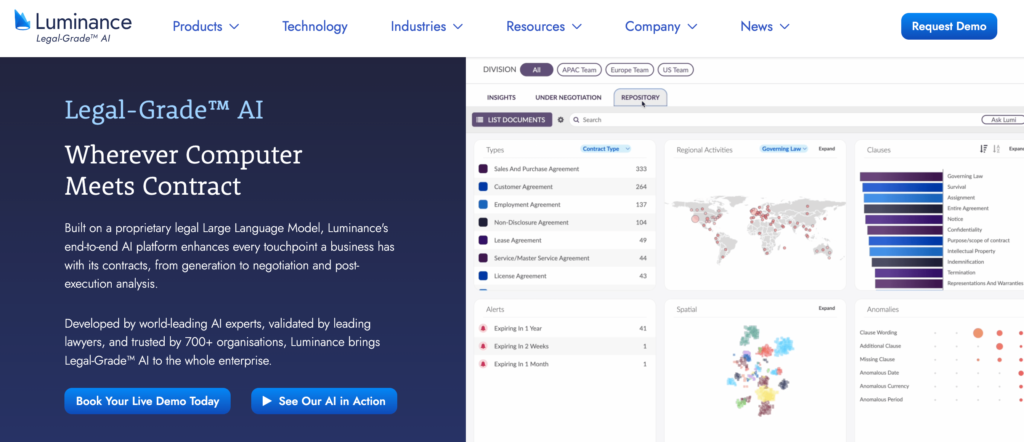Click Book Your Live Demo Today
Viewport: 1024px width, 442px height.
pyautogui.click(x=147, y=401)
